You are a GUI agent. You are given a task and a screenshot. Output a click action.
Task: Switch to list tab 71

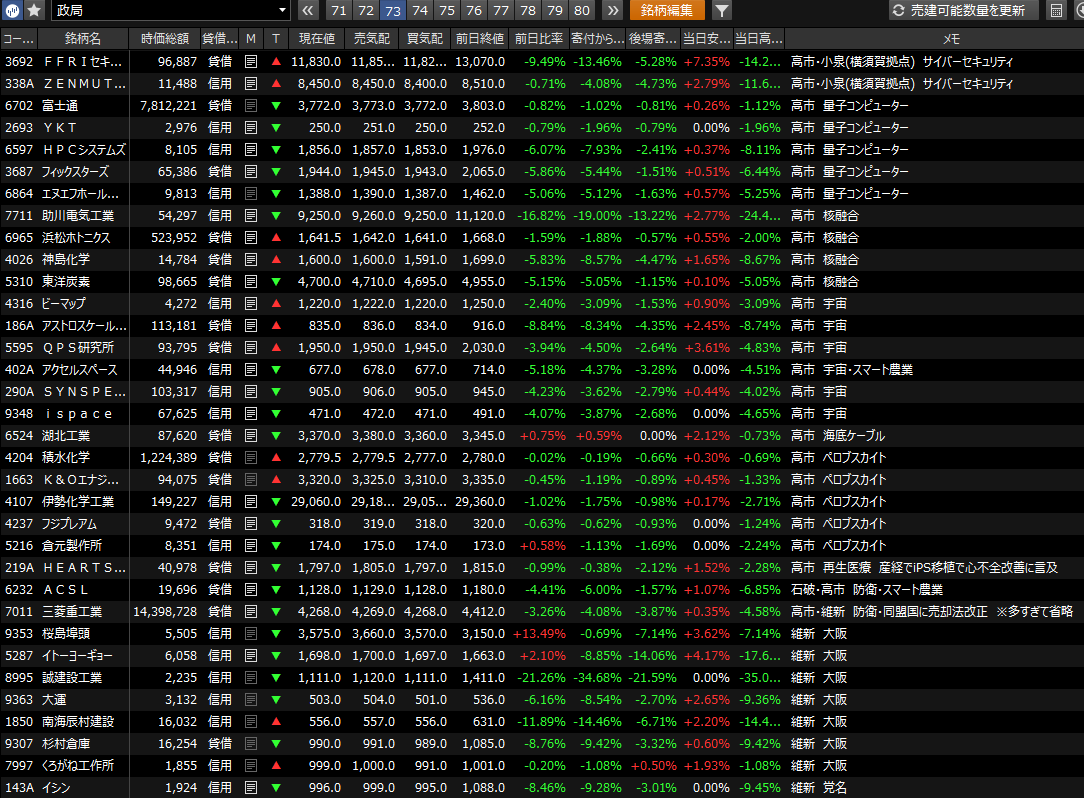339,10
